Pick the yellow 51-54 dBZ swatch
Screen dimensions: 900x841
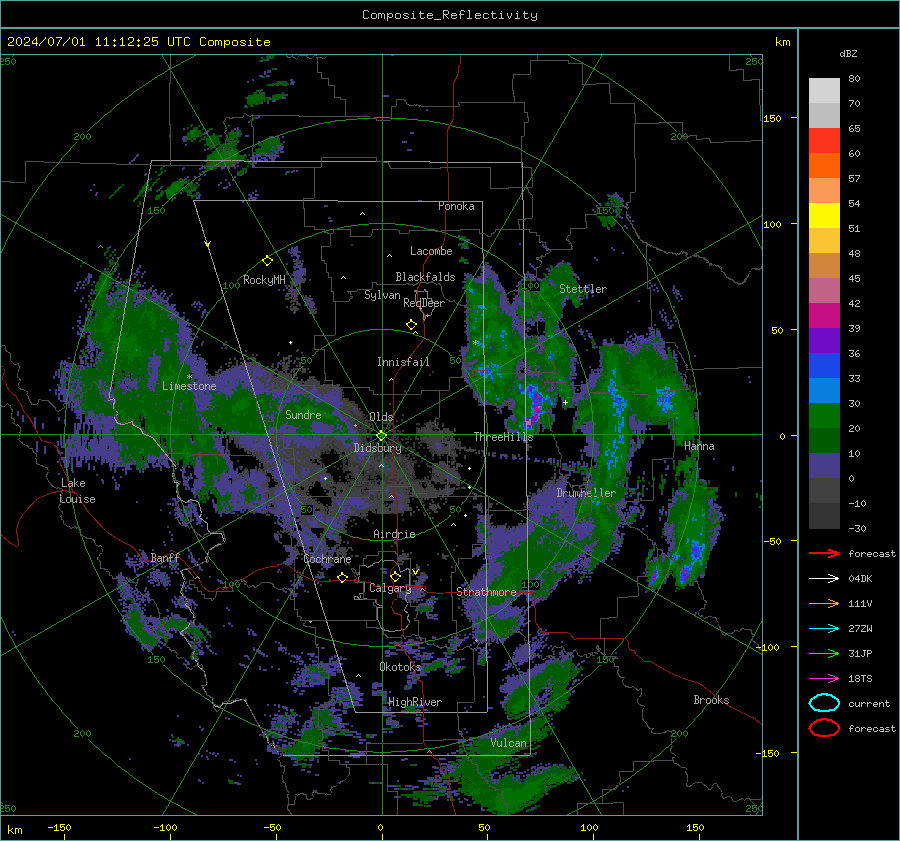pos(824,215)
